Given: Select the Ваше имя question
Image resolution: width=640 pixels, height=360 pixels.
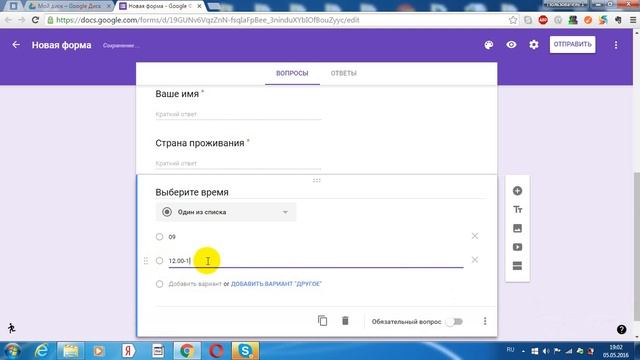Looking at the screenshot, I should [x=177, y=94].
